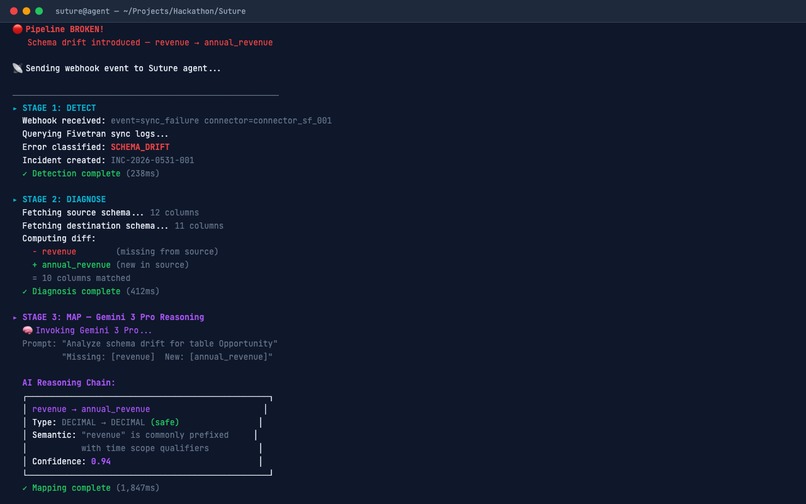Screen dimensions: 806x504
Task: Click '= 10 columns matched' line
Action: (x=81, y=278)
